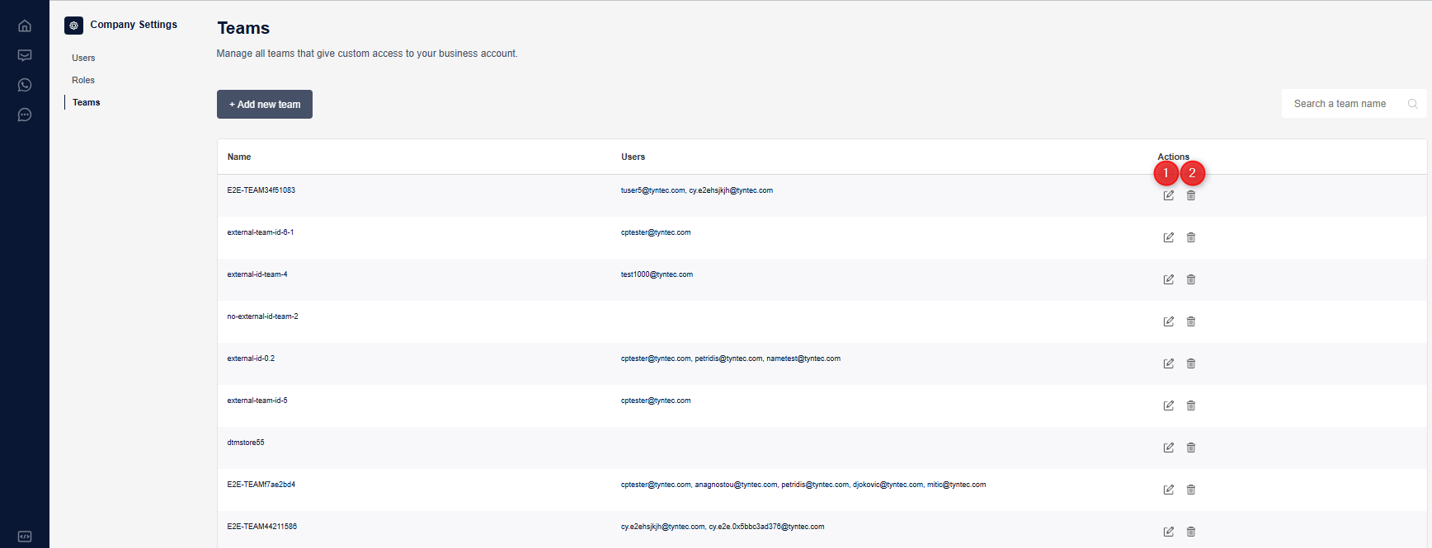Edit team external-team-id-5
1432x548 pixels.
[x=1168, y=405]
